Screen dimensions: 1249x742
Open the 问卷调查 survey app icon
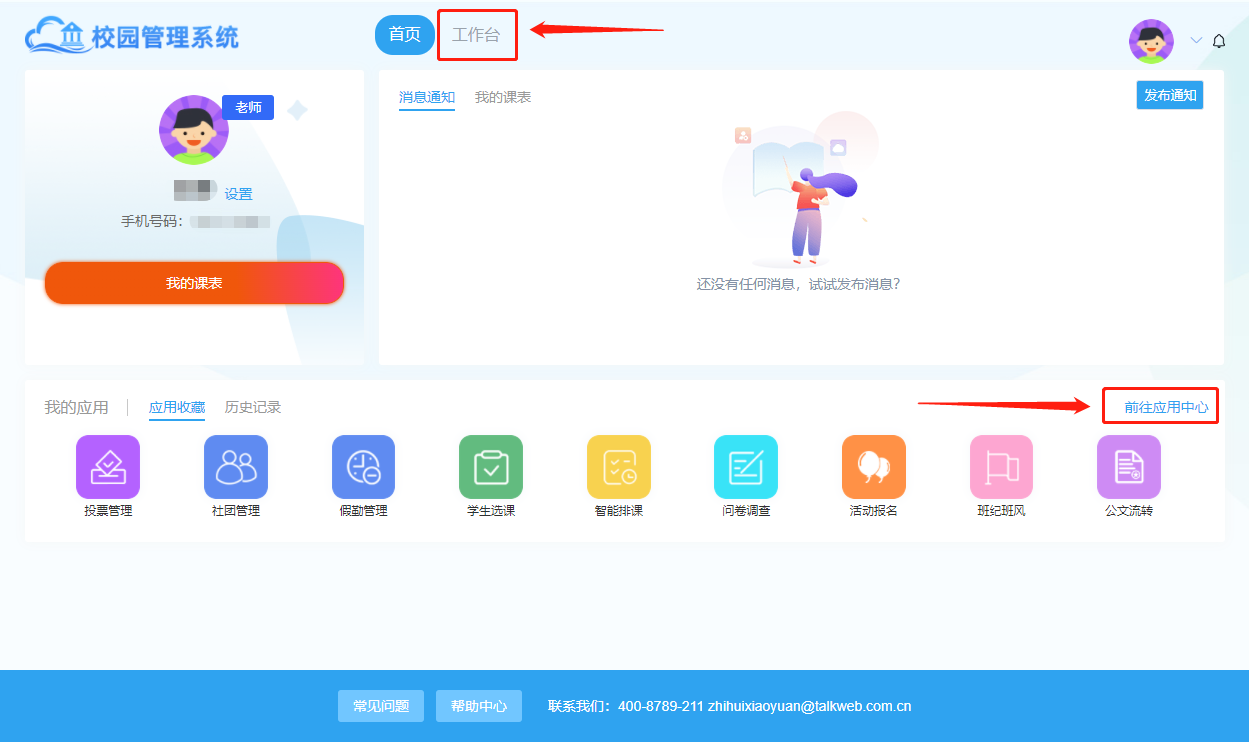(746, 467)
